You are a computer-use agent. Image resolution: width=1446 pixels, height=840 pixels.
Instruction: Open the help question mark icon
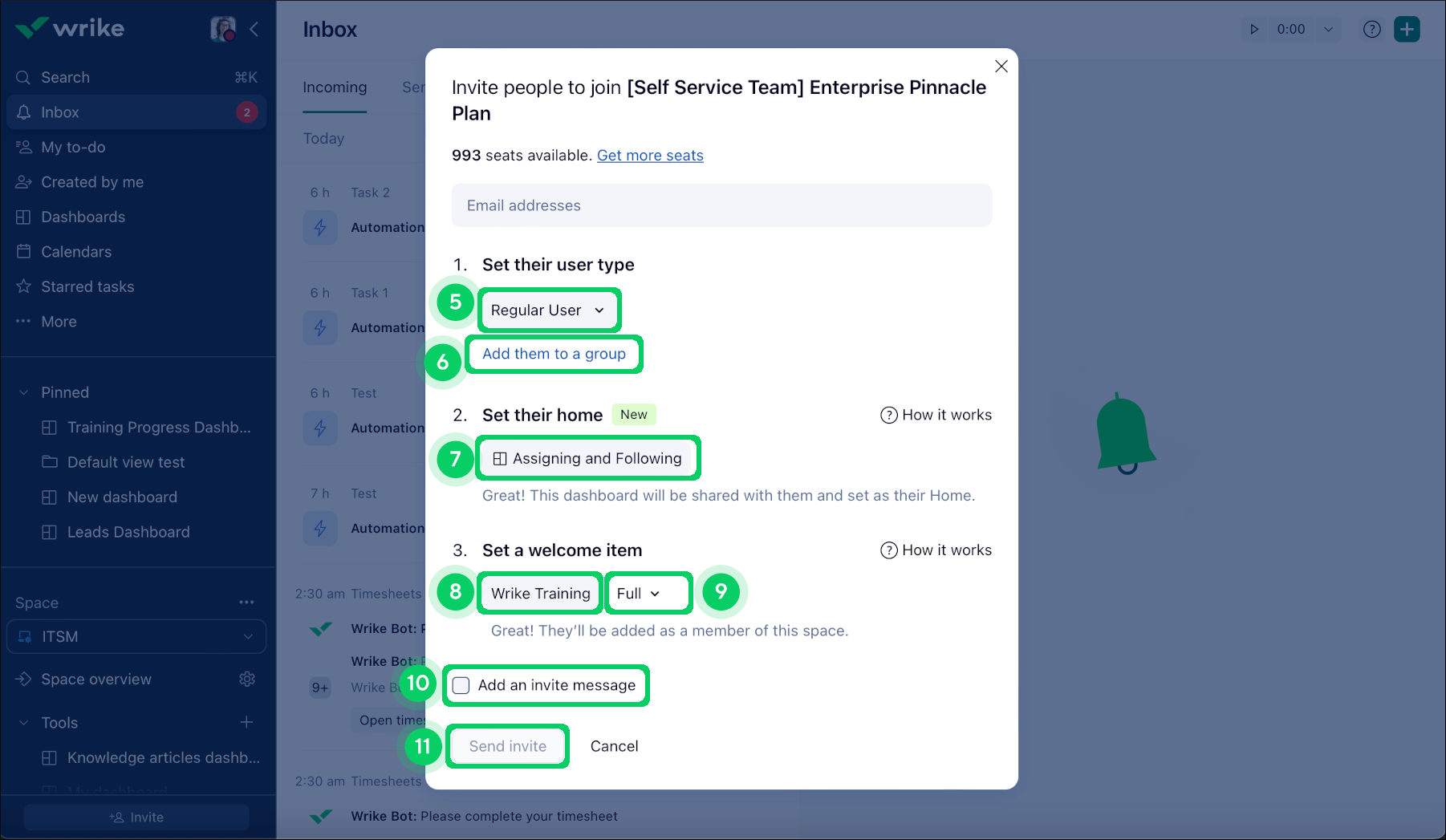tap(1372, 30)
